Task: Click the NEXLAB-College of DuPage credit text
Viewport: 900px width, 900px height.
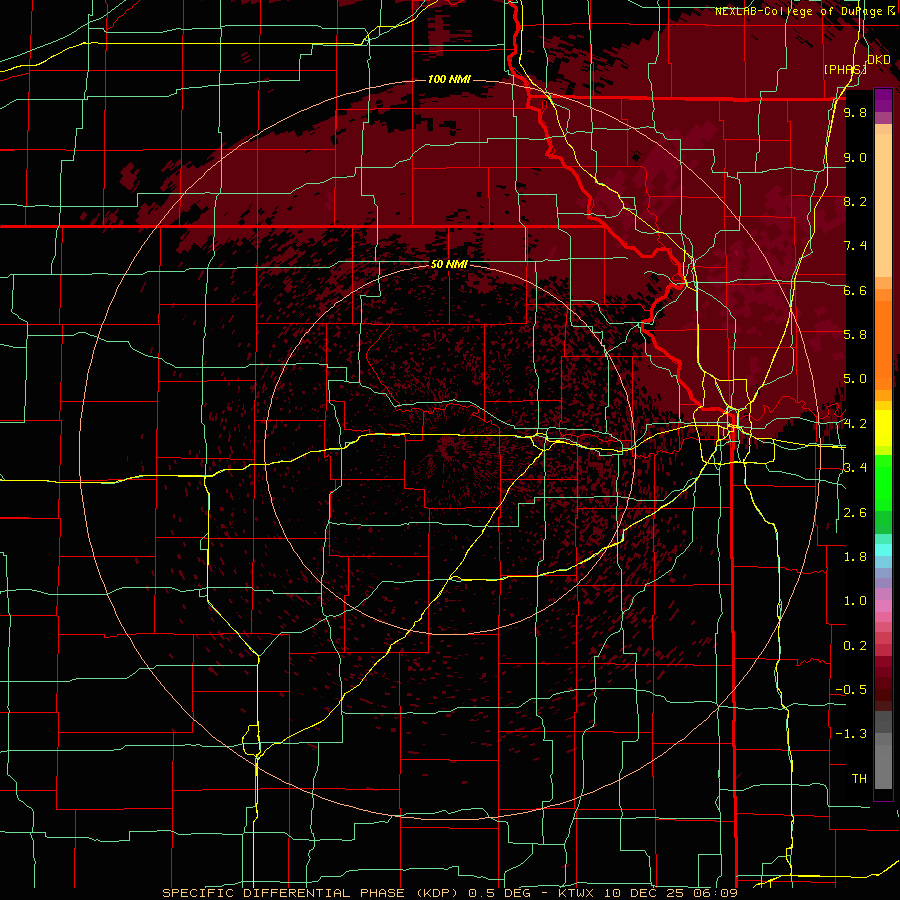Action: click(798, 11)
